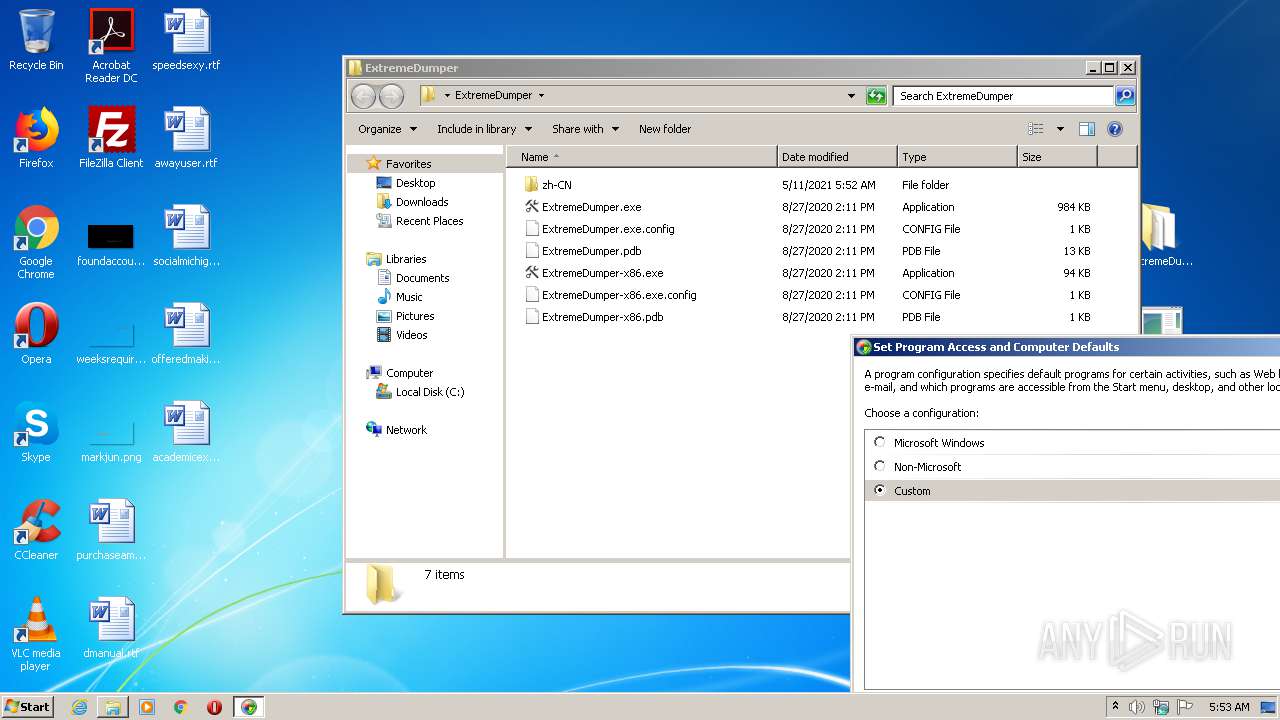
Task: Open Network in the navigation pane
Action: pos(406,430)
